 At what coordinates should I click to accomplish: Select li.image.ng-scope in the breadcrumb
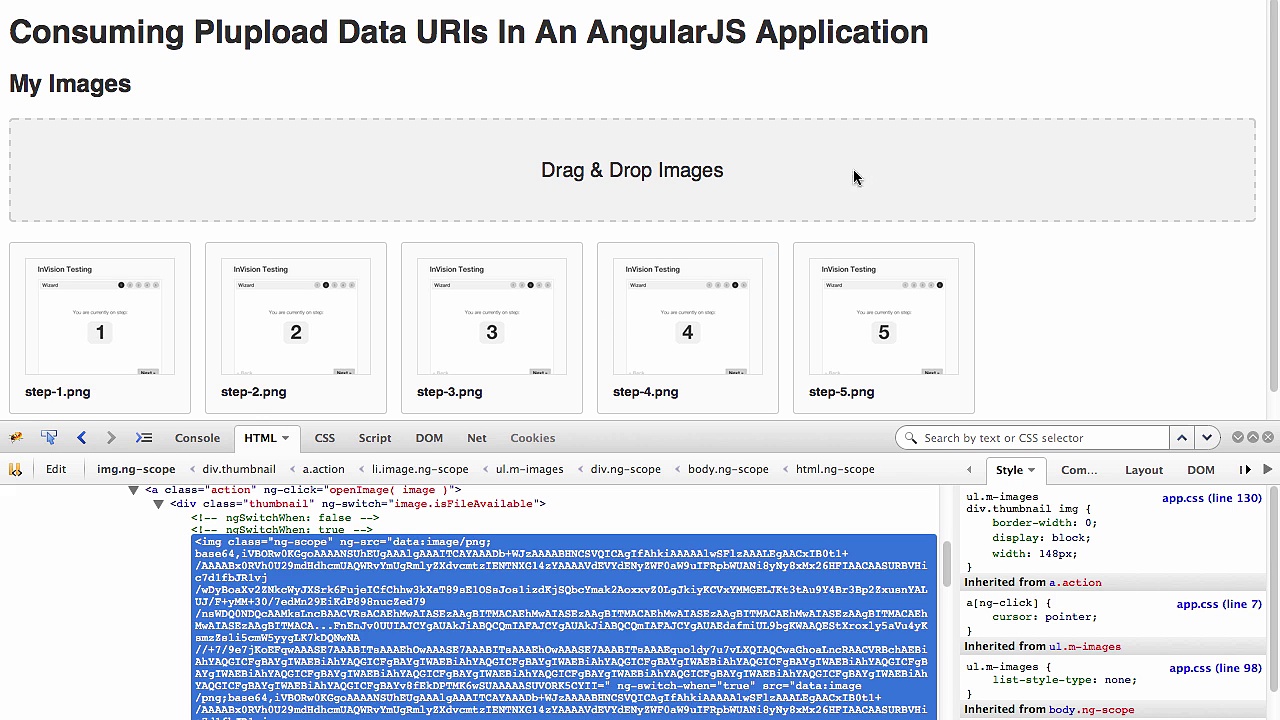coord(420,469)
